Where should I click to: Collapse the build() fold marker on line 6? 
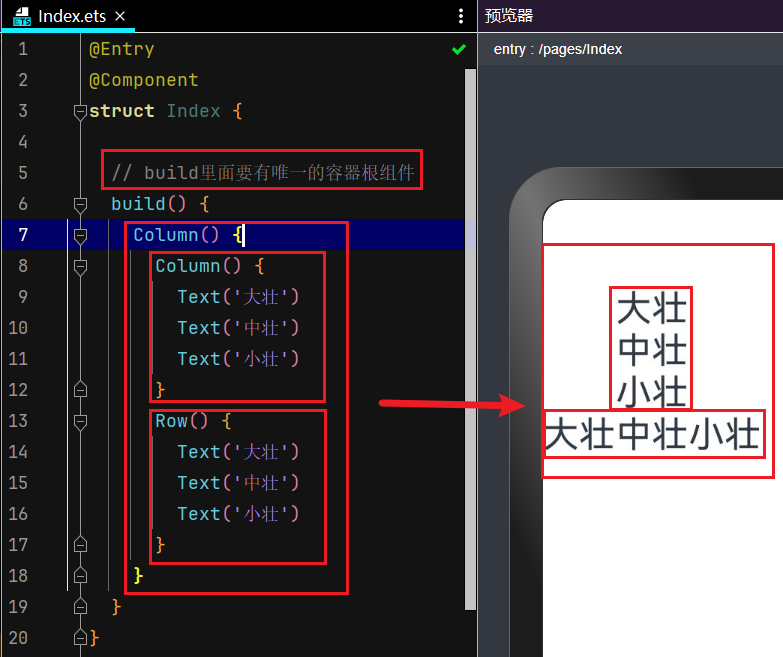coord(80,205)
